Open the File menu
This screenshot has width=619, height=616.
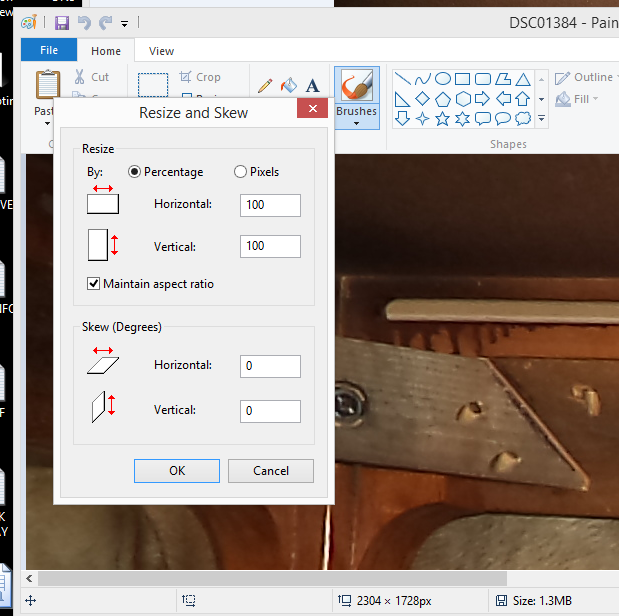49,50
